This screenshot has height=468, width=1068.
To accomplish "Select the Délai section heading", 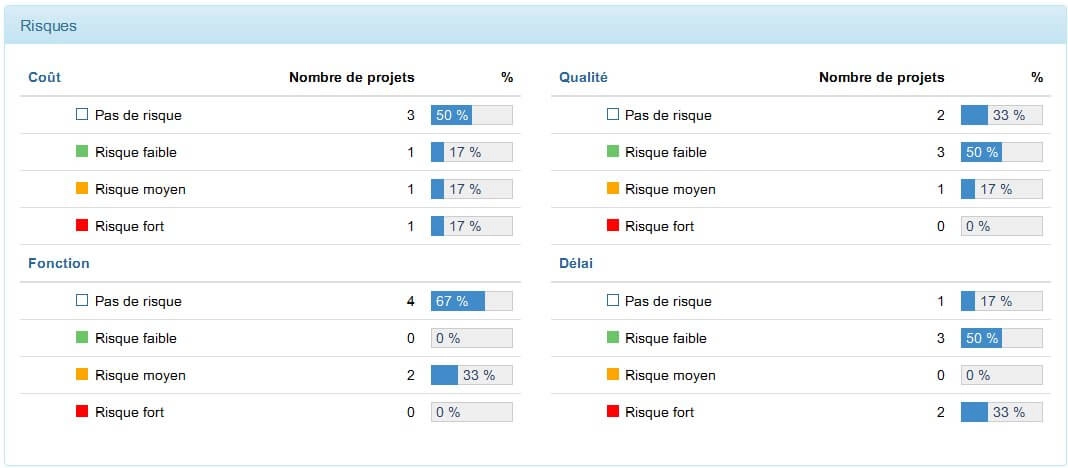I will [x=576, y=263].
